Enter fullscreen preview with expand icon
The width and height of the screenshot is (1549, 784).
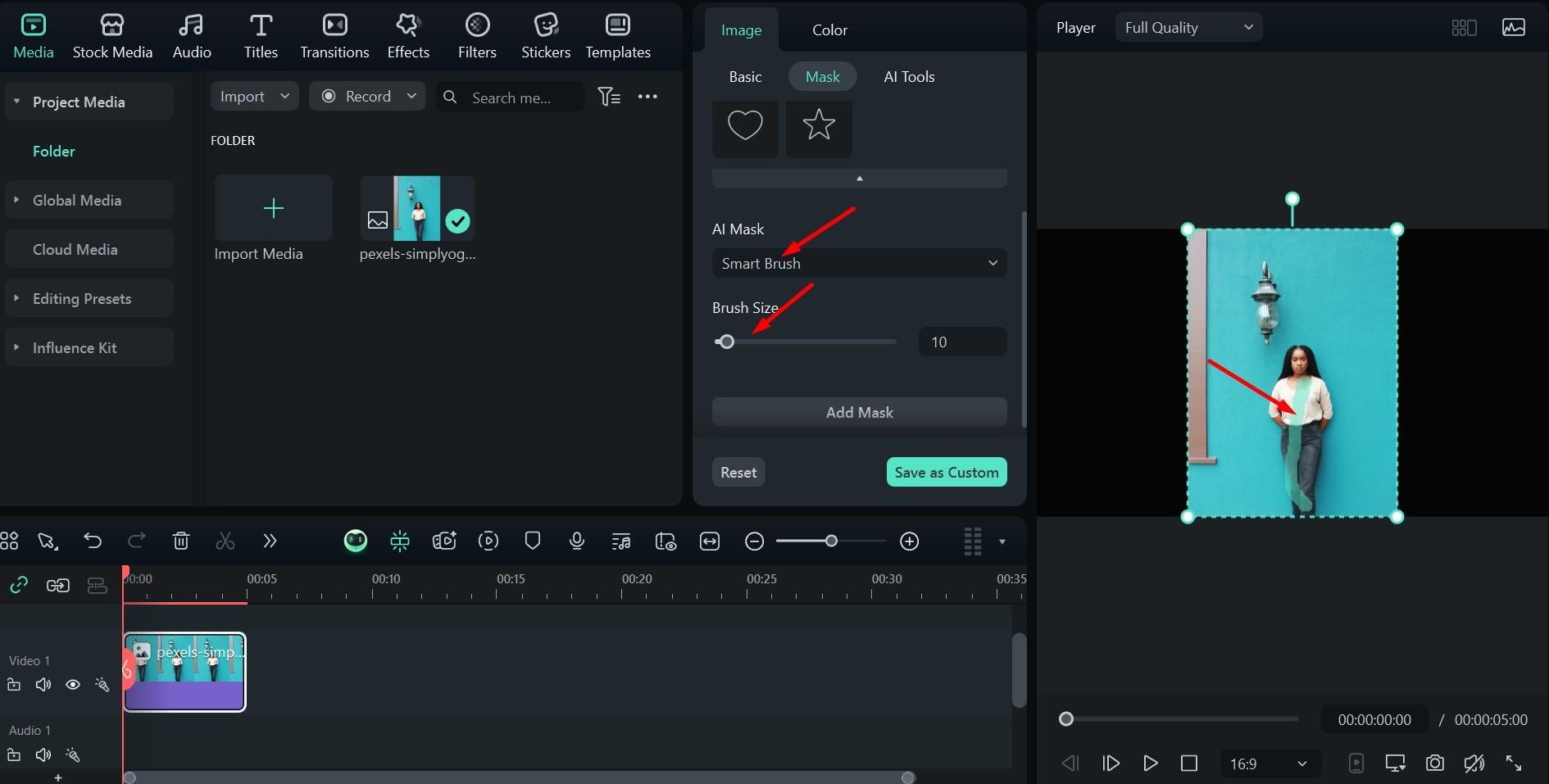coord(1514,764)
